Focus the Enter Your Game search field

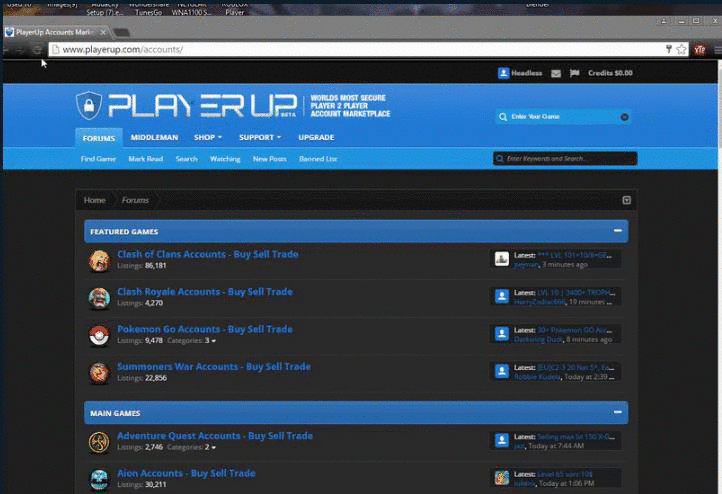click(x=563, y=117)
